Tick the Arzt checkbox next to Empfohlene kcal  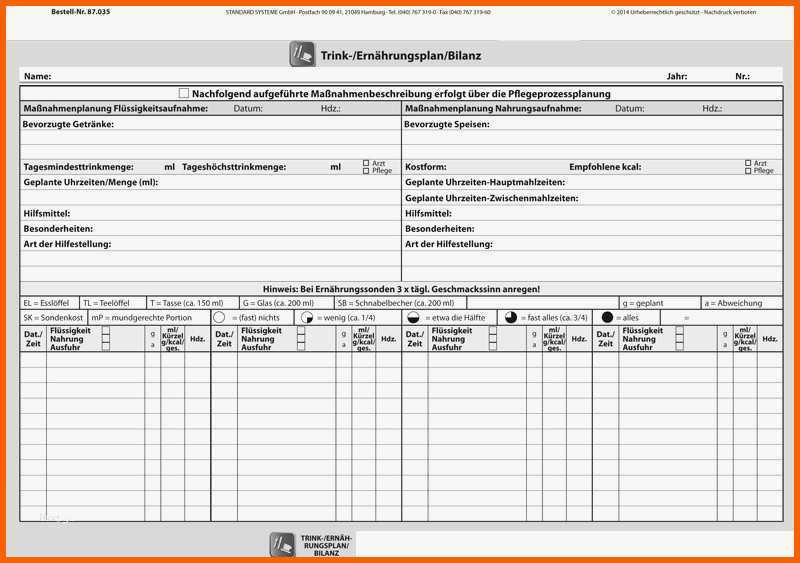(x=748, y=163)
